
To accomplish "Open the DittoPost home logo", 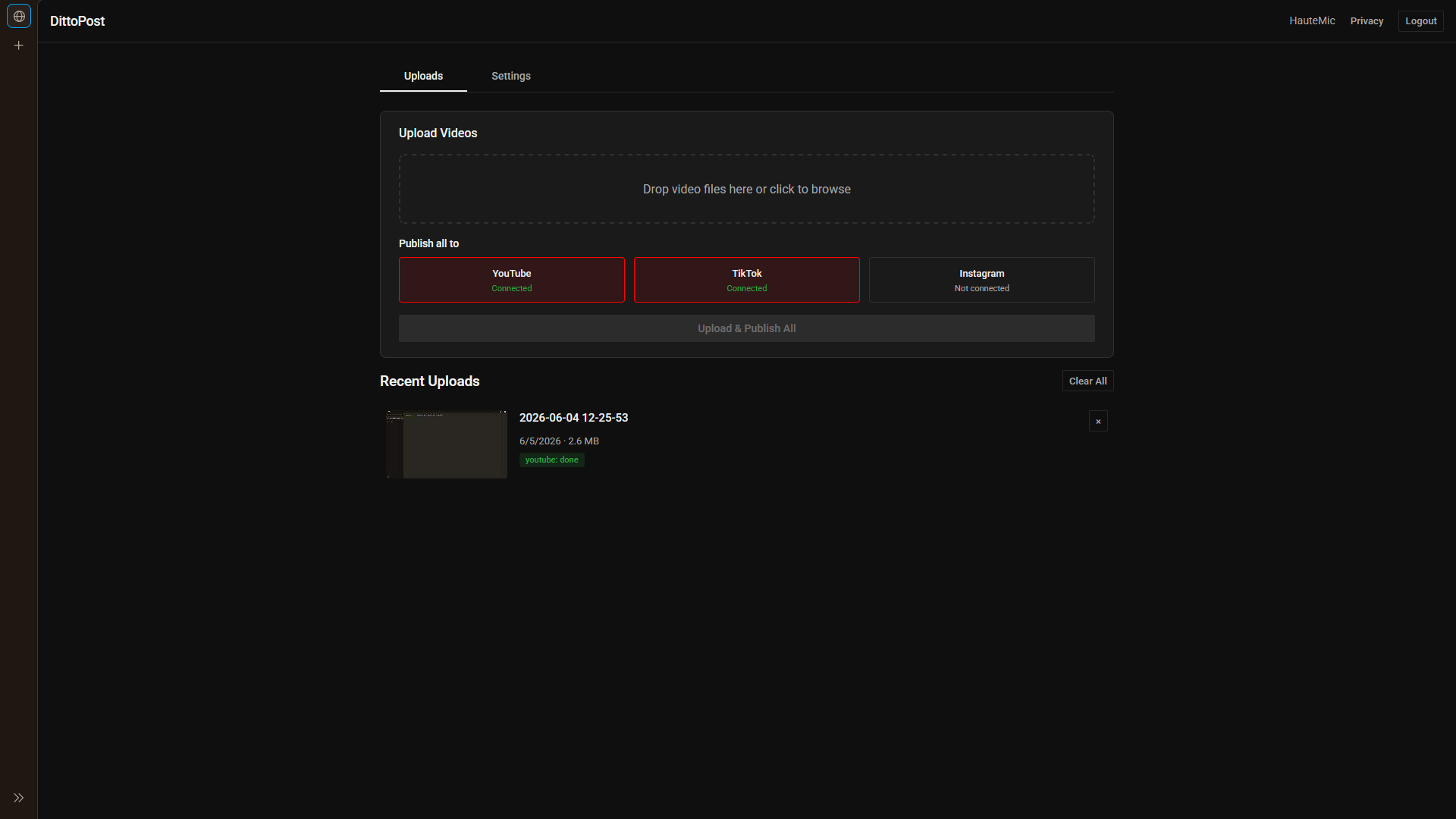I will (x=77, y=21).
